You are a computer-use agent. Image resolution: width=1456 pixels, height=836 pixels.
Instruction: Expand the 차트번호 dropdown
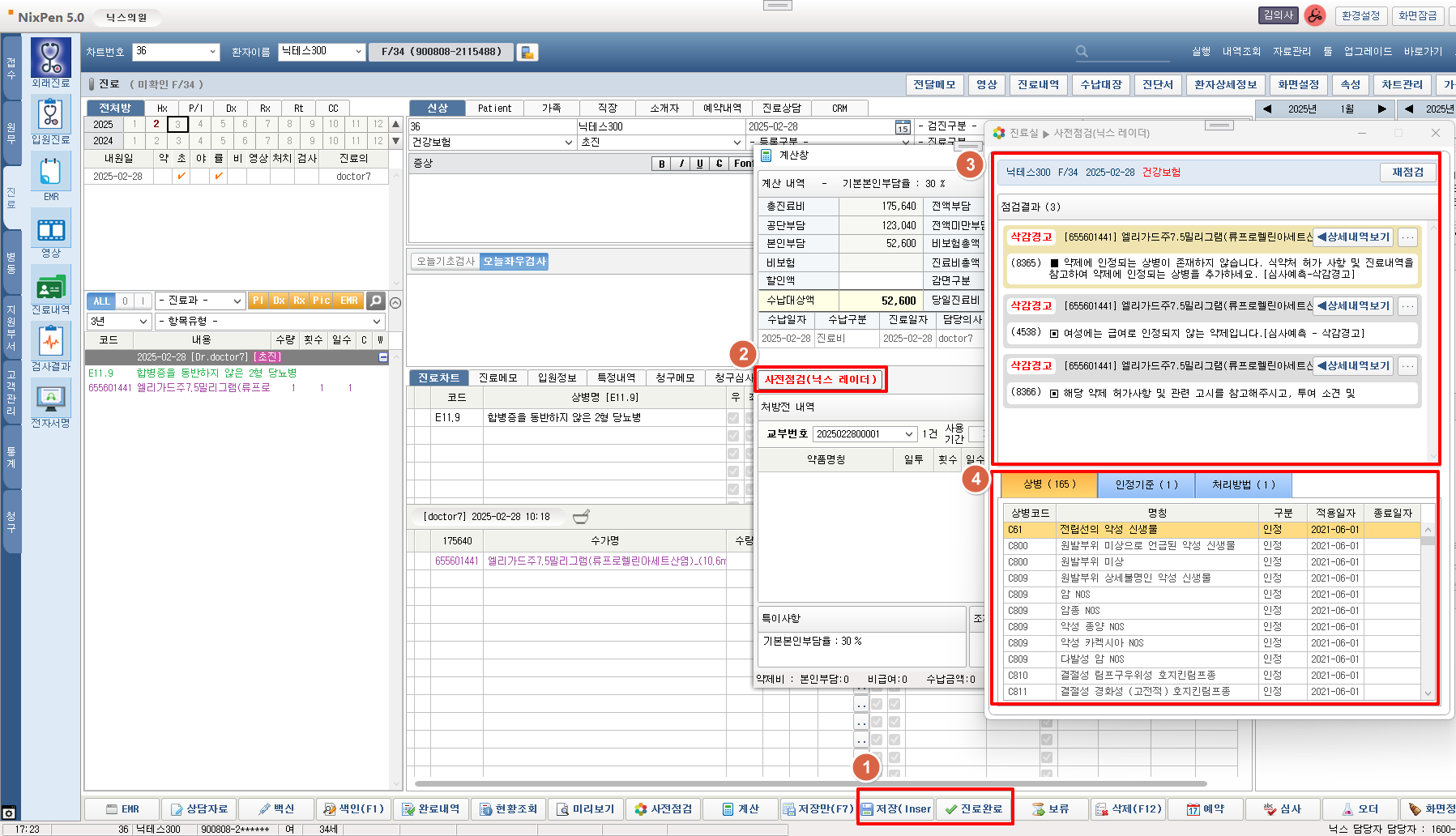click(x=213, y=52)
